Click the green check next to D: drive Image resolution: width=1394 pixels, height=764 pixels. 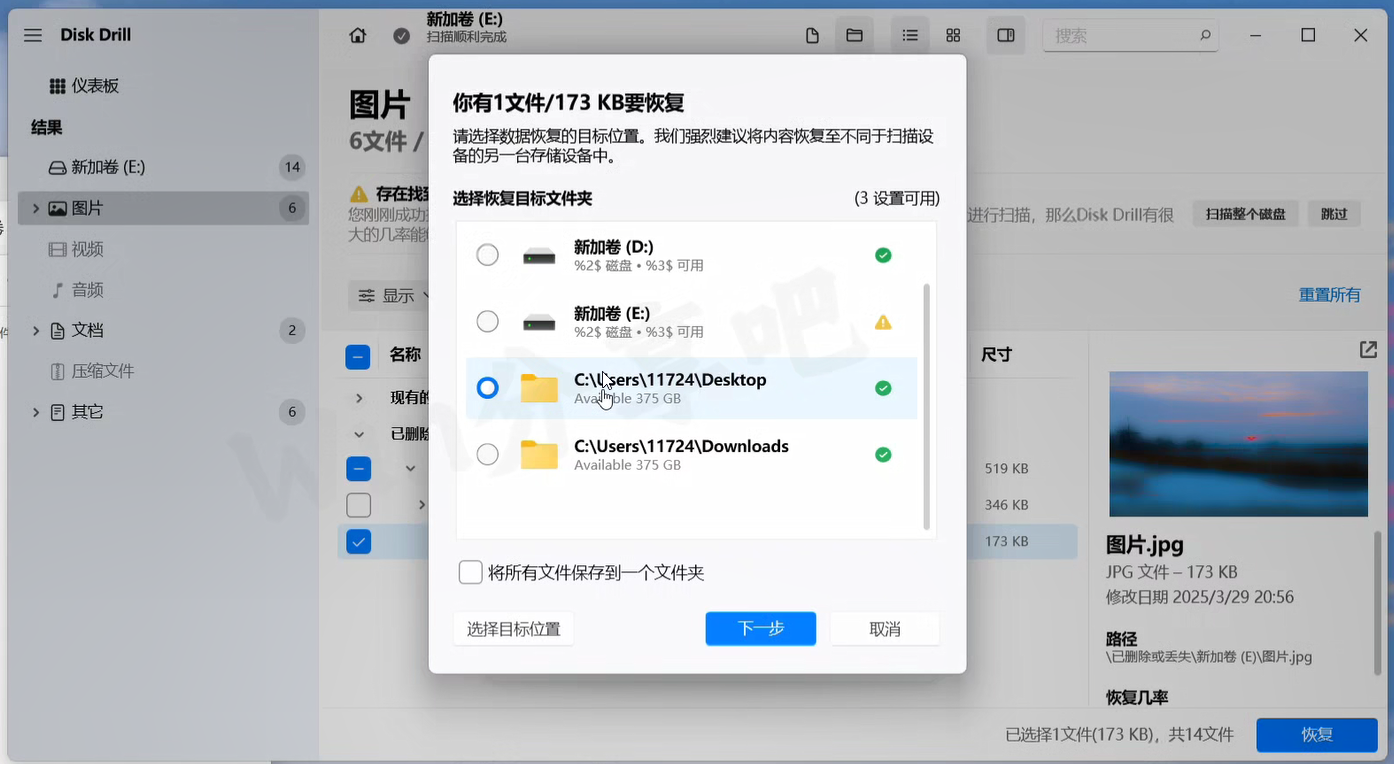883,255
